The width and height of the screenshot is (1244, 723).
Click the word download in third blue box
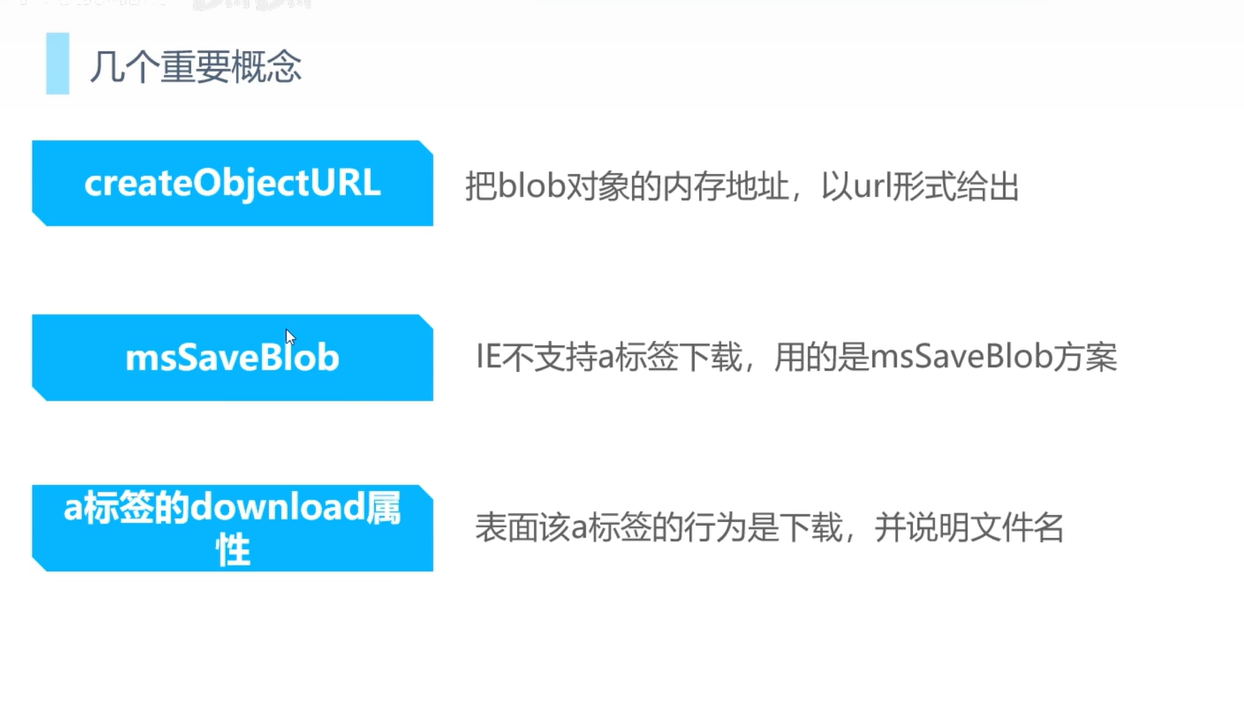click(x=277, y=508)
